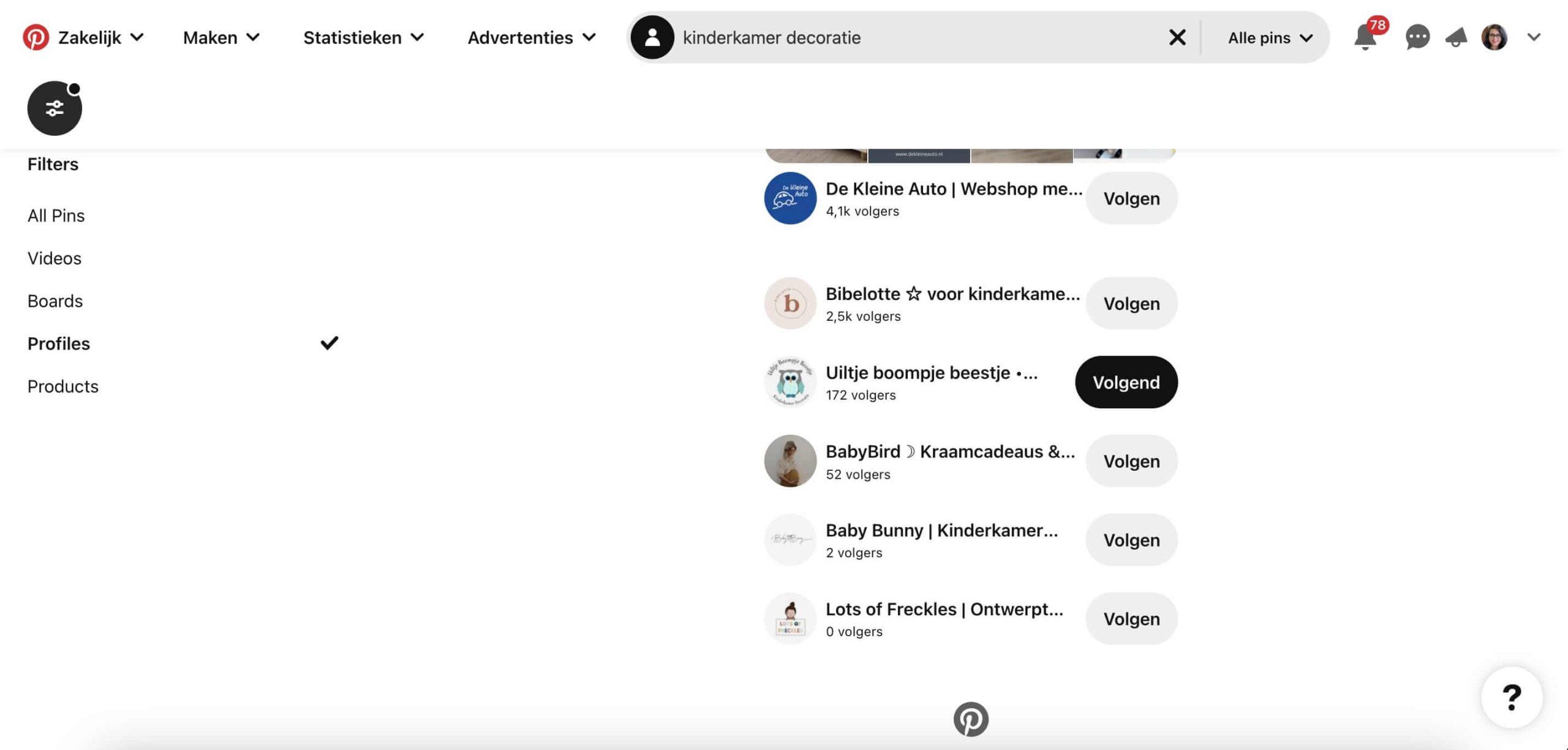Open the Maken menu
Viewport: 1568px width, 750px height.
click(220, 37)
